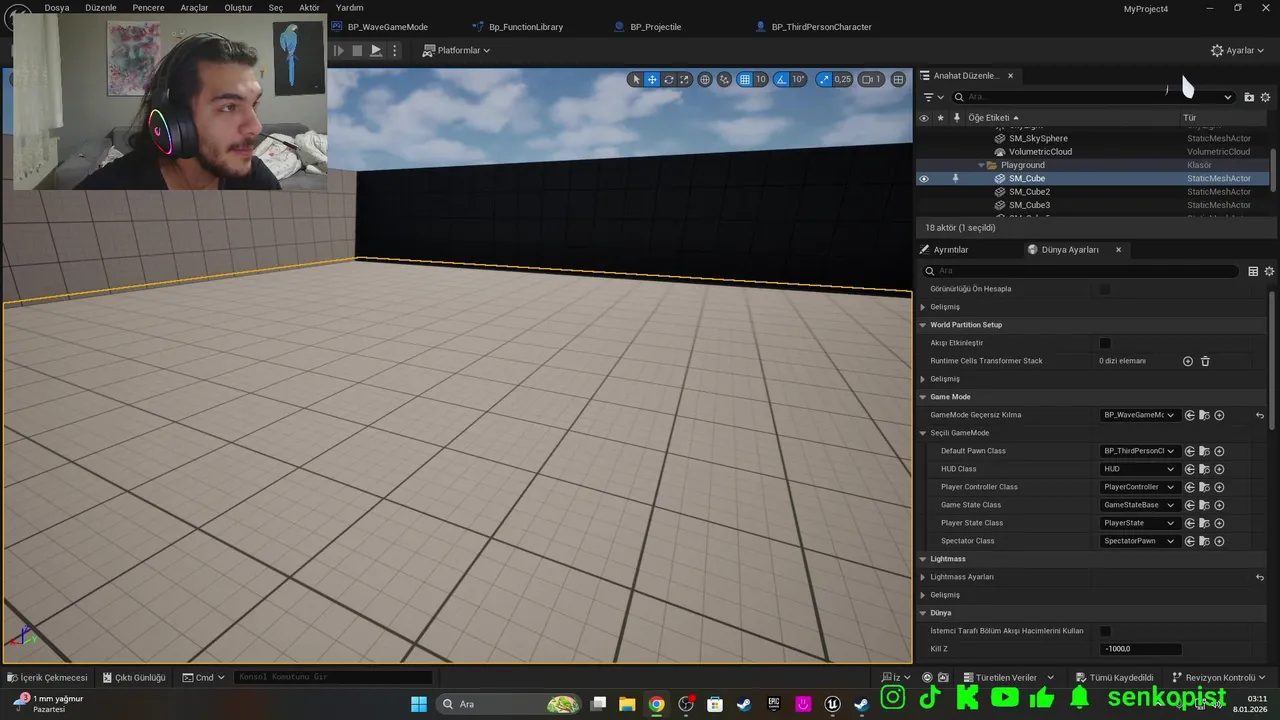This screenshot has height=720, width=1280.
Task: Open play mode options three-dot menu
Action: click(395, 50)
